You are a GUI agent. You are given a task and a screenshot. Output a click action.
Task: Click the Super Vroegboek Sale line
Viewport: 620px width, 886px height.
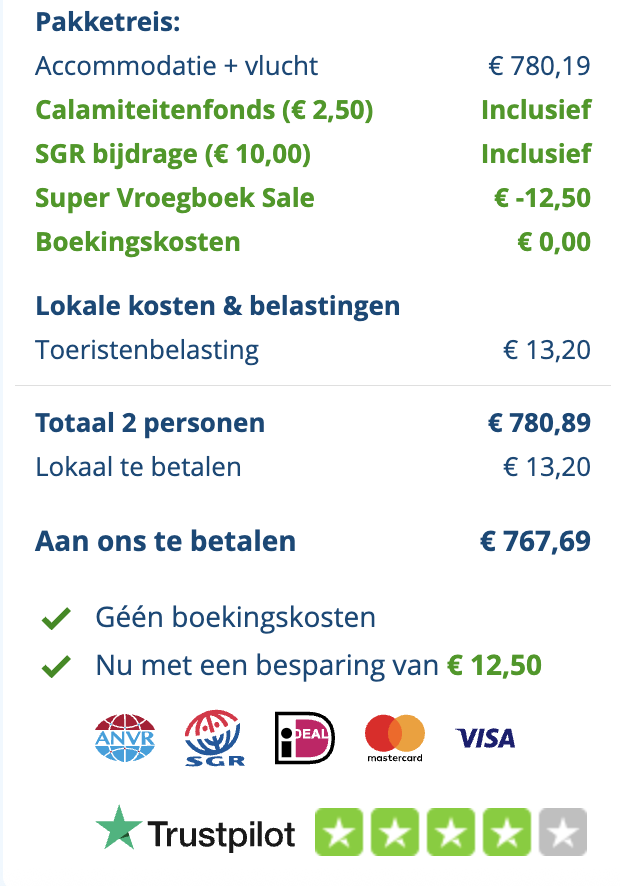click(x=175, y=198)
